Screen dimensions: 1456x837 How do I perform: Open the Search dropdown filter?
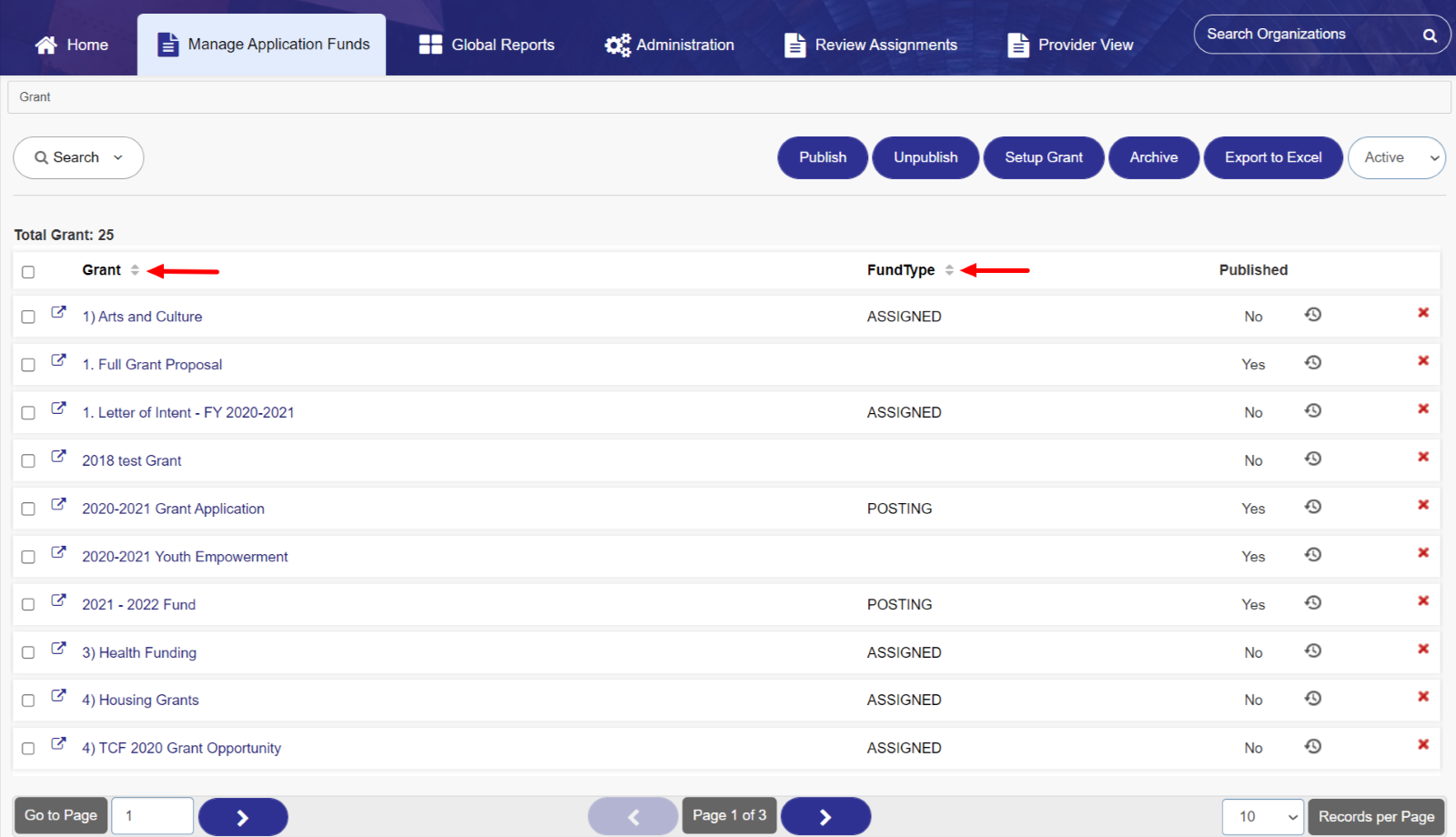point(78,157)
